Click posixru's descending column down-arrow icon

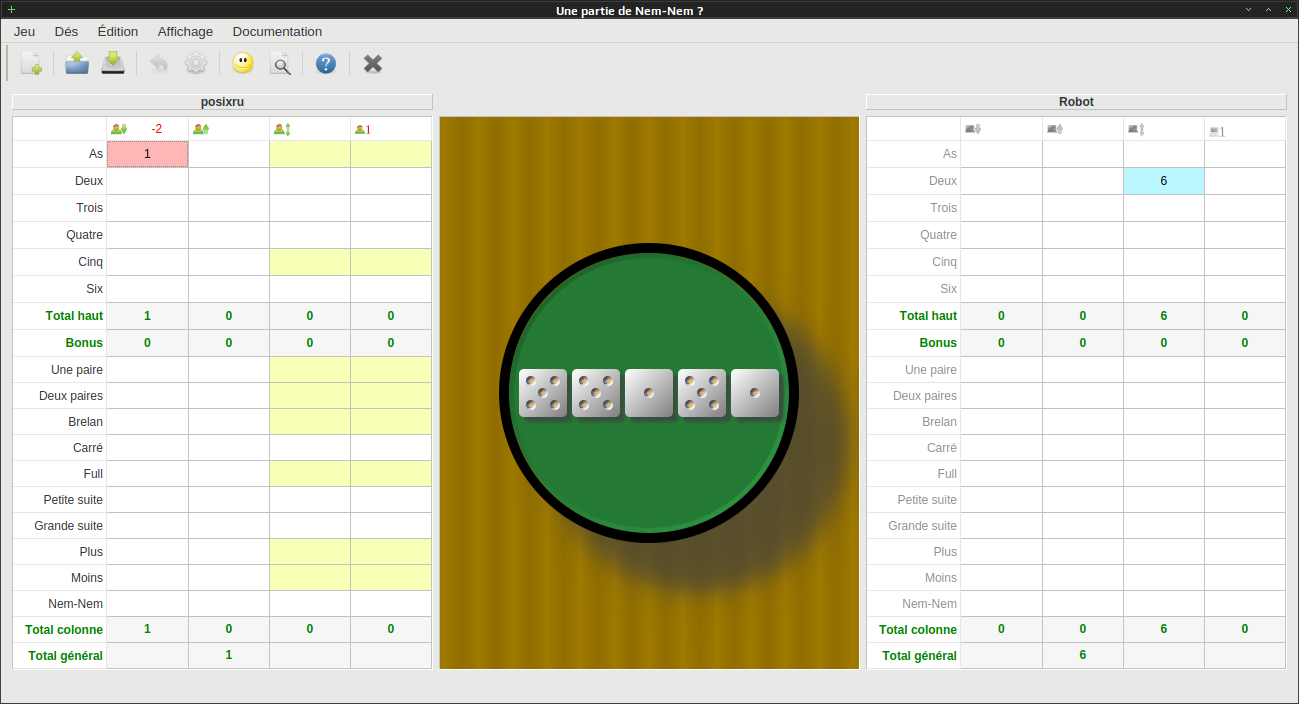pos(119,129)
